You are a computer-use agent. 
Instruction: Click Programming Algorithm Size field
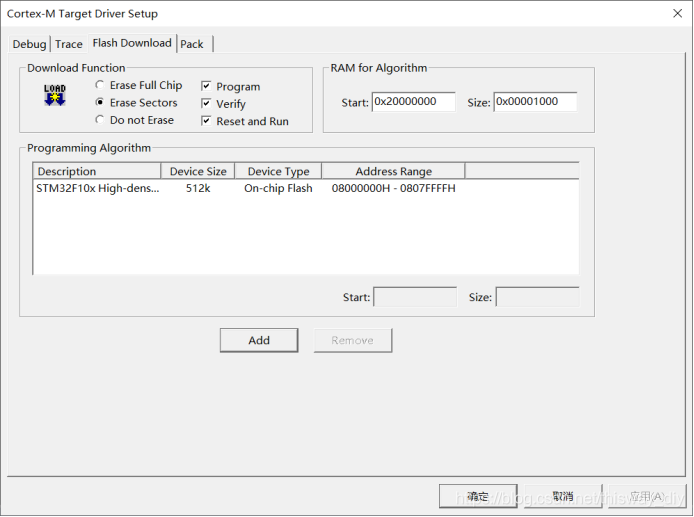pos(537,297)
